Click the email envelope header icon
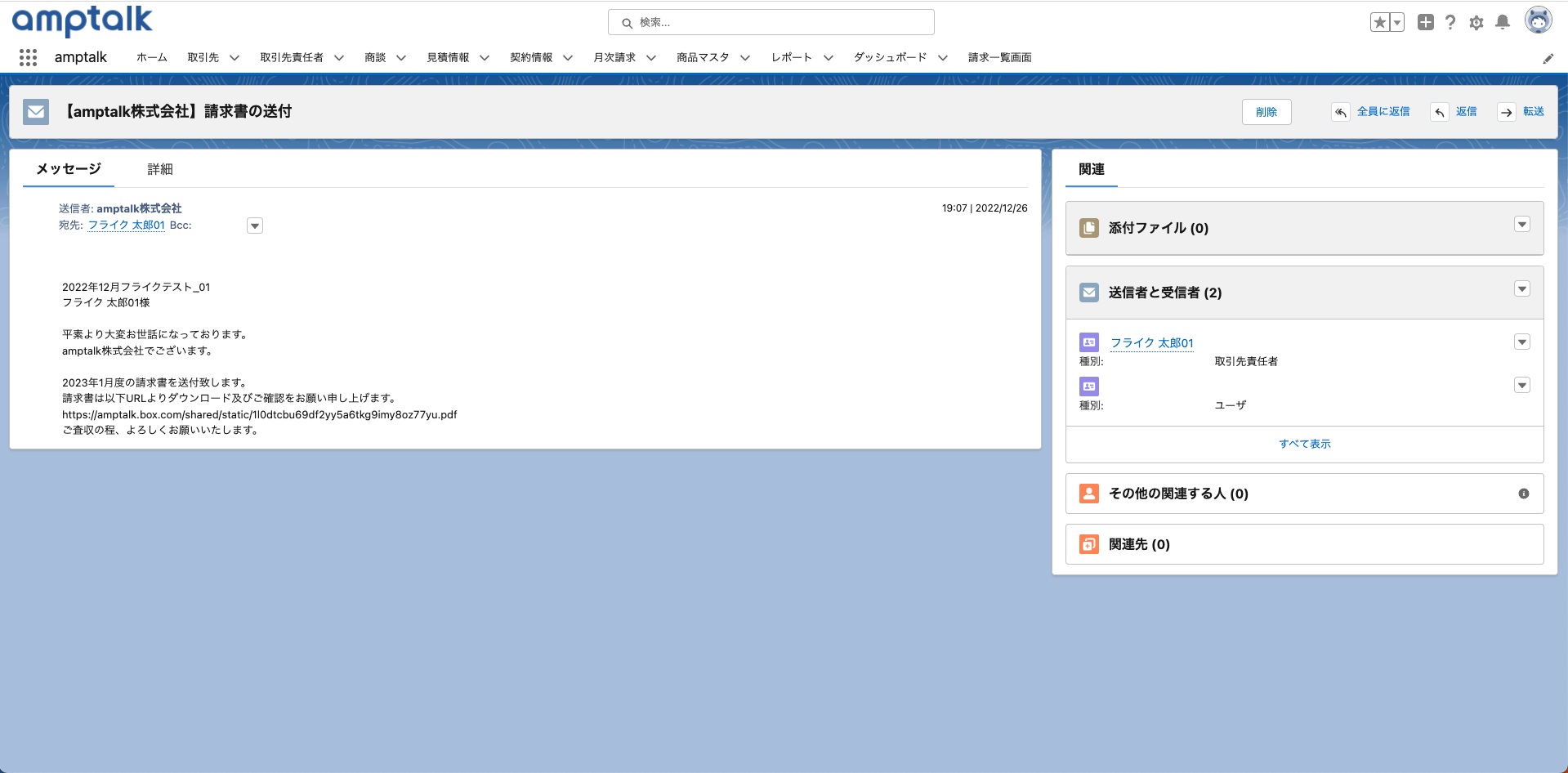 click(36, 112)
